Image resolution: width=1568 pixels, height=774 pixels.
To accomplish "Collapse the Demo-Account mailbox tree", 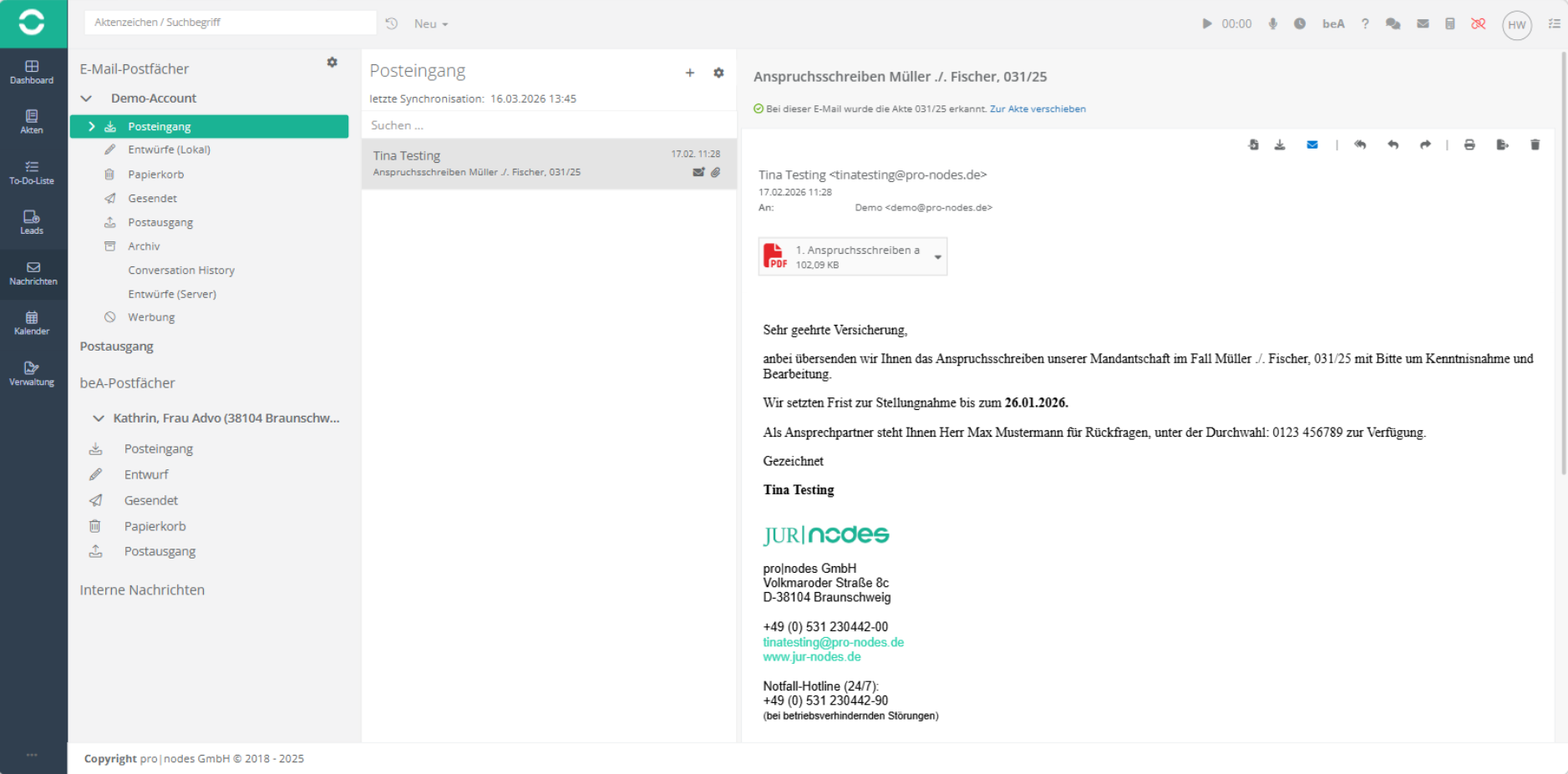I will coord(86,99).
